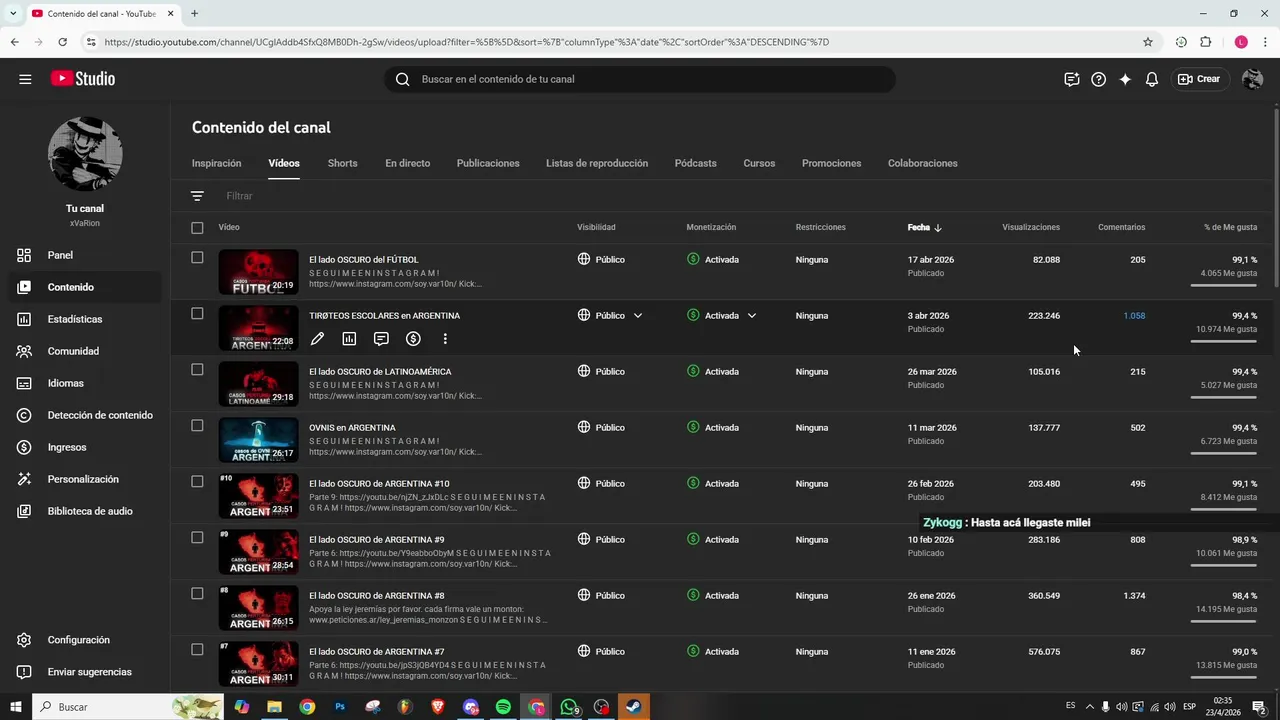Open monetization dollar icon under TIRØTEOS ESCOLARES

point(413,339)
